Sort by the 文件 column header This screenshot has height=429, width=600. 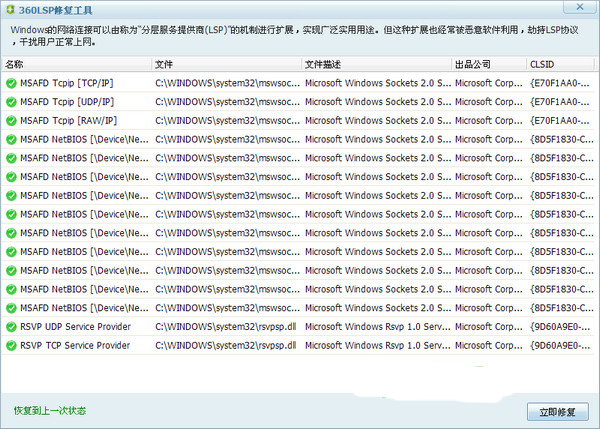click(x=227, y=64)
